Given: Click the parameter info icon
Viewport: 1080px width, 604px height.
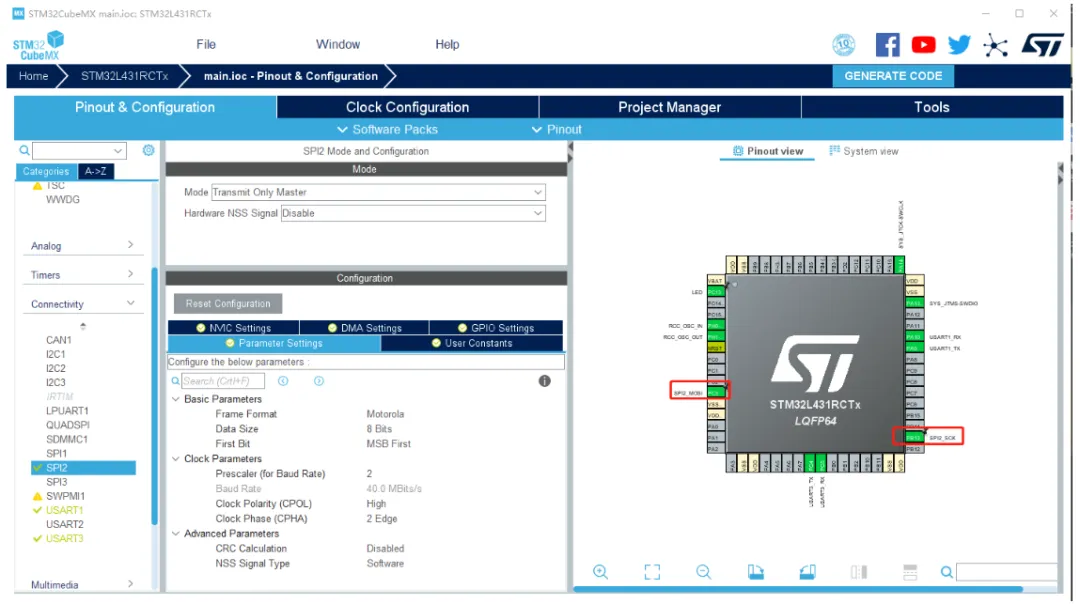Looking at the screenshot, I should [x=544, y=381].
